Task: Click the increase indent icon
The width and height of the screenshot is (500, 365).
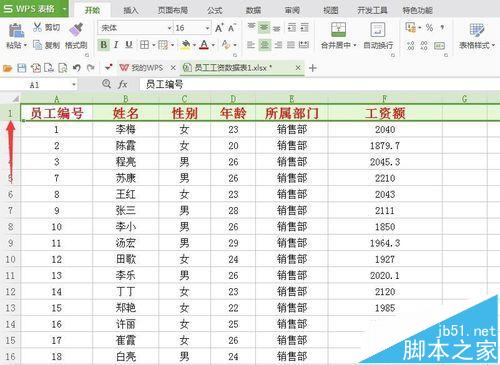Action: [304, 27]
